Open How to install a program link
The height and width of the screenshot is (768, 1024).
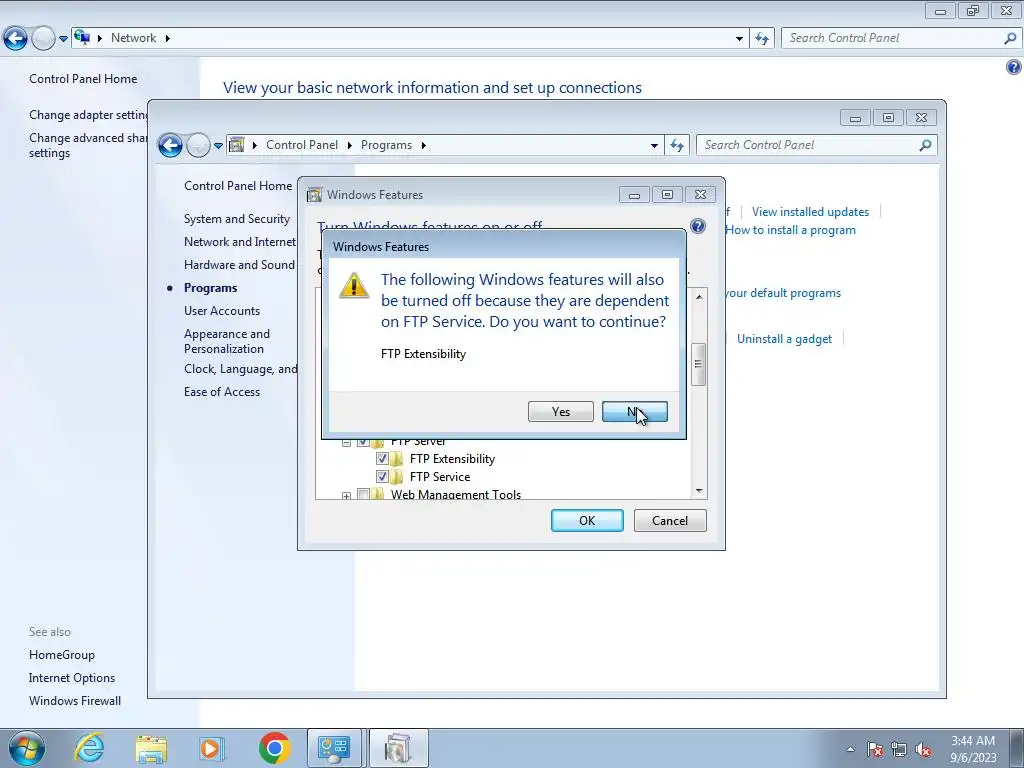[790, 230]
